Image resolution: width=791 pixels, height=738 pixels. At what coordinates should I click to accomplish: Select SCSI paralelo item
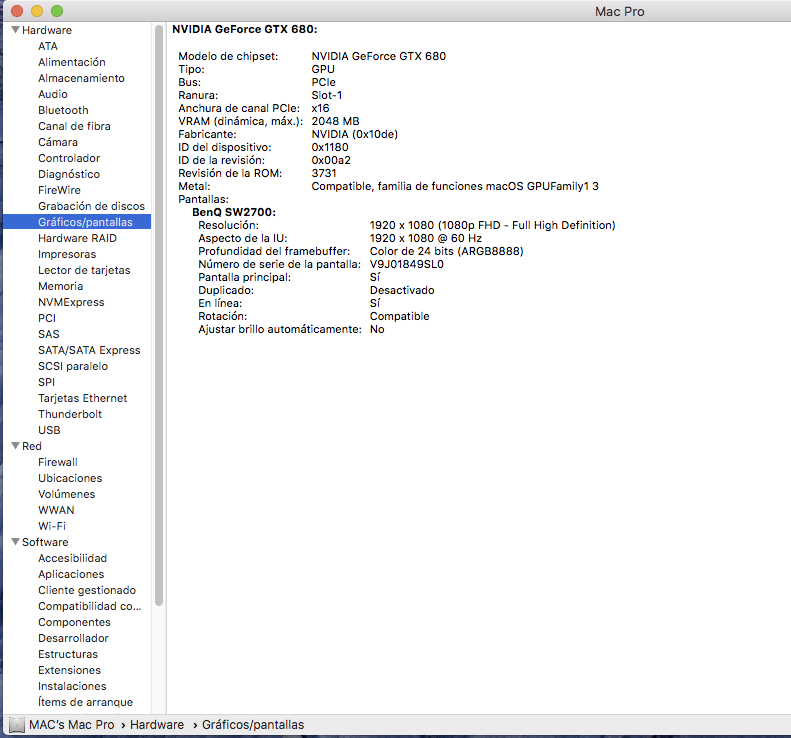pos(73,366)
